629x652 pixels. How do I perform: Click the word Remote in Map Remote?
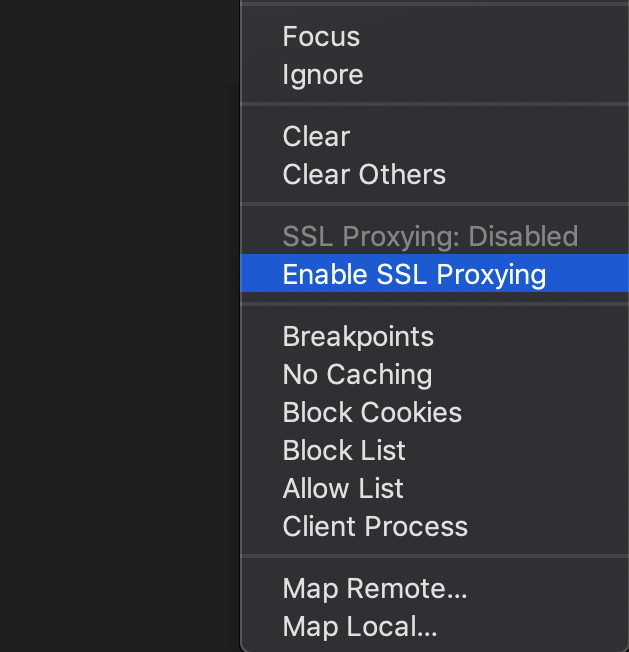[x=407, y=588]
